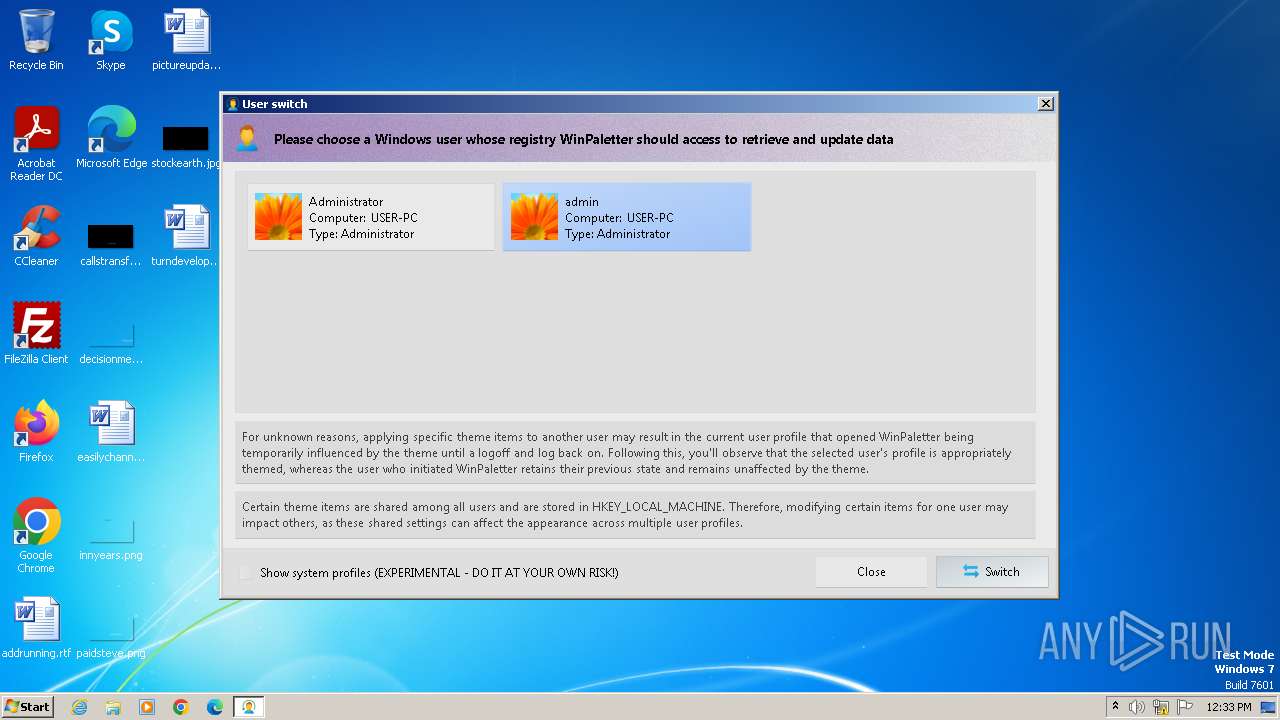Open easilychann... Word document
This screenshot has width=1280, height=720.
tap(111, 432)
